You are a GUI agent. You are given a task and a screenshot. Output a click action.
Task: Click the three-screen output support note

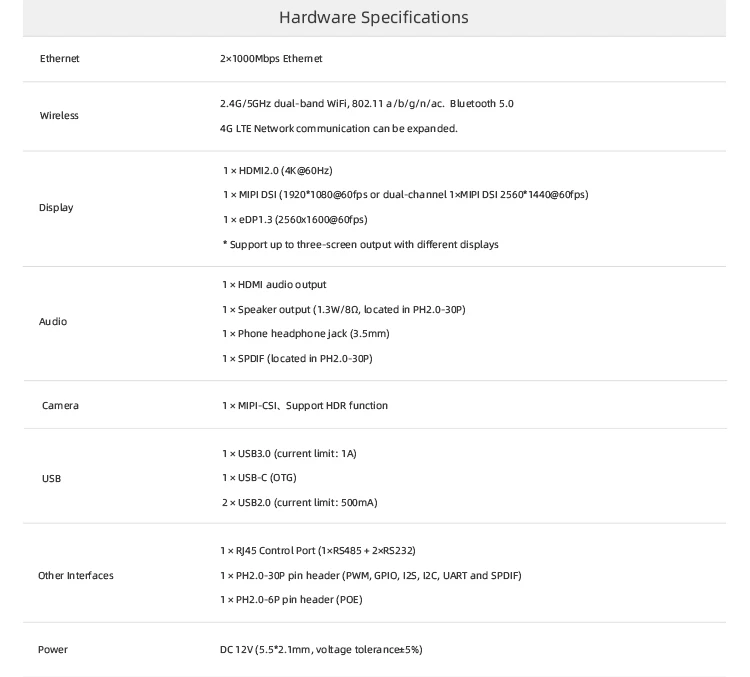click(x=360, y=244)
